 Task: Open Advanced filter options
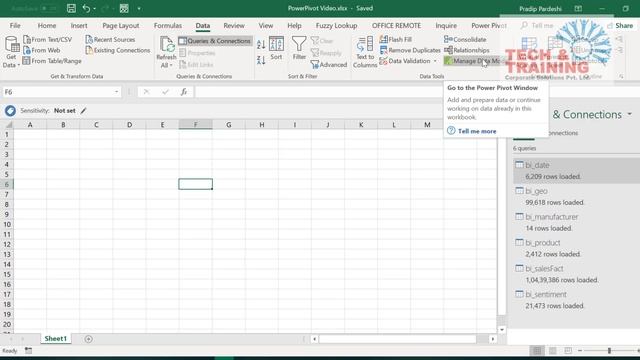coord(329,64)
